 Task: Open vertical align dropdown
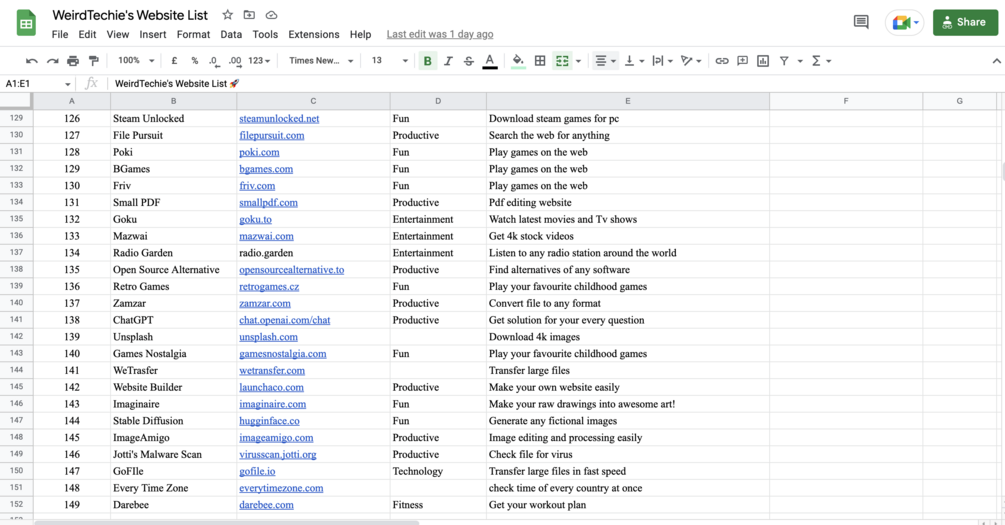pyautogui.click(x=634, y=61)
